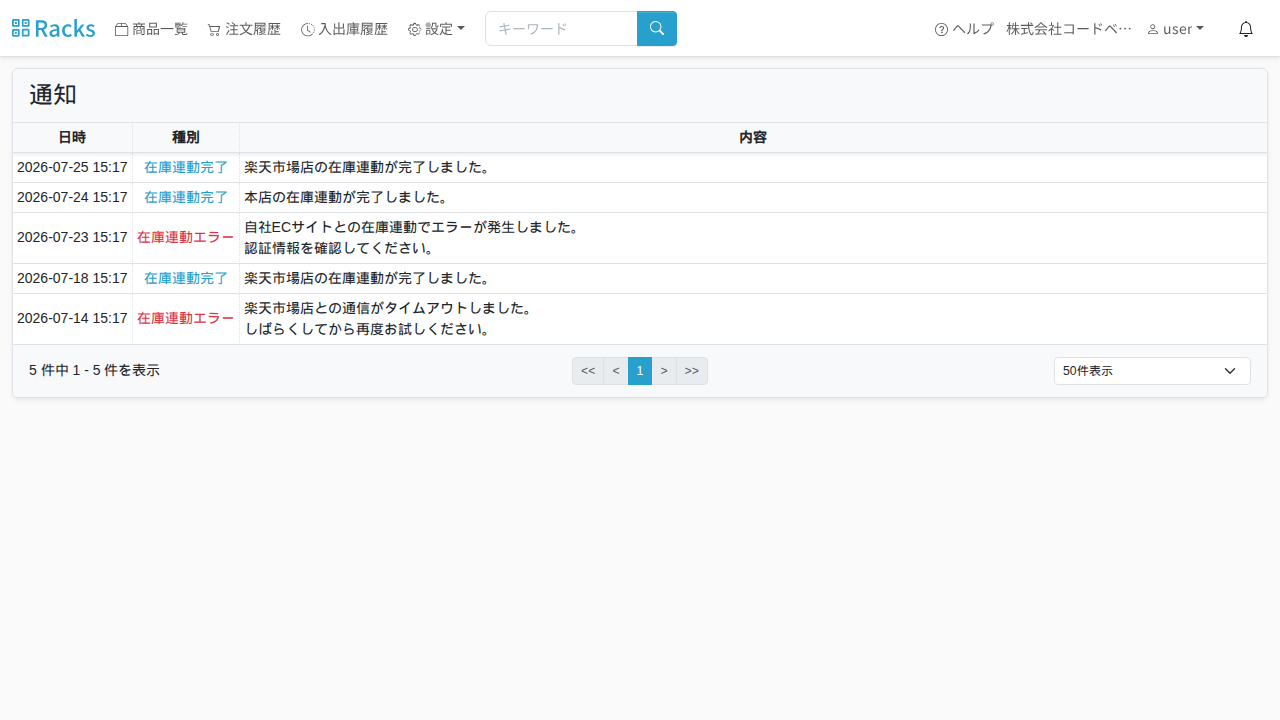Image resolution: width=1280 pixels, height=720 pixels.
Task: Click the Racks logo icon
Action: coord(21,28)
